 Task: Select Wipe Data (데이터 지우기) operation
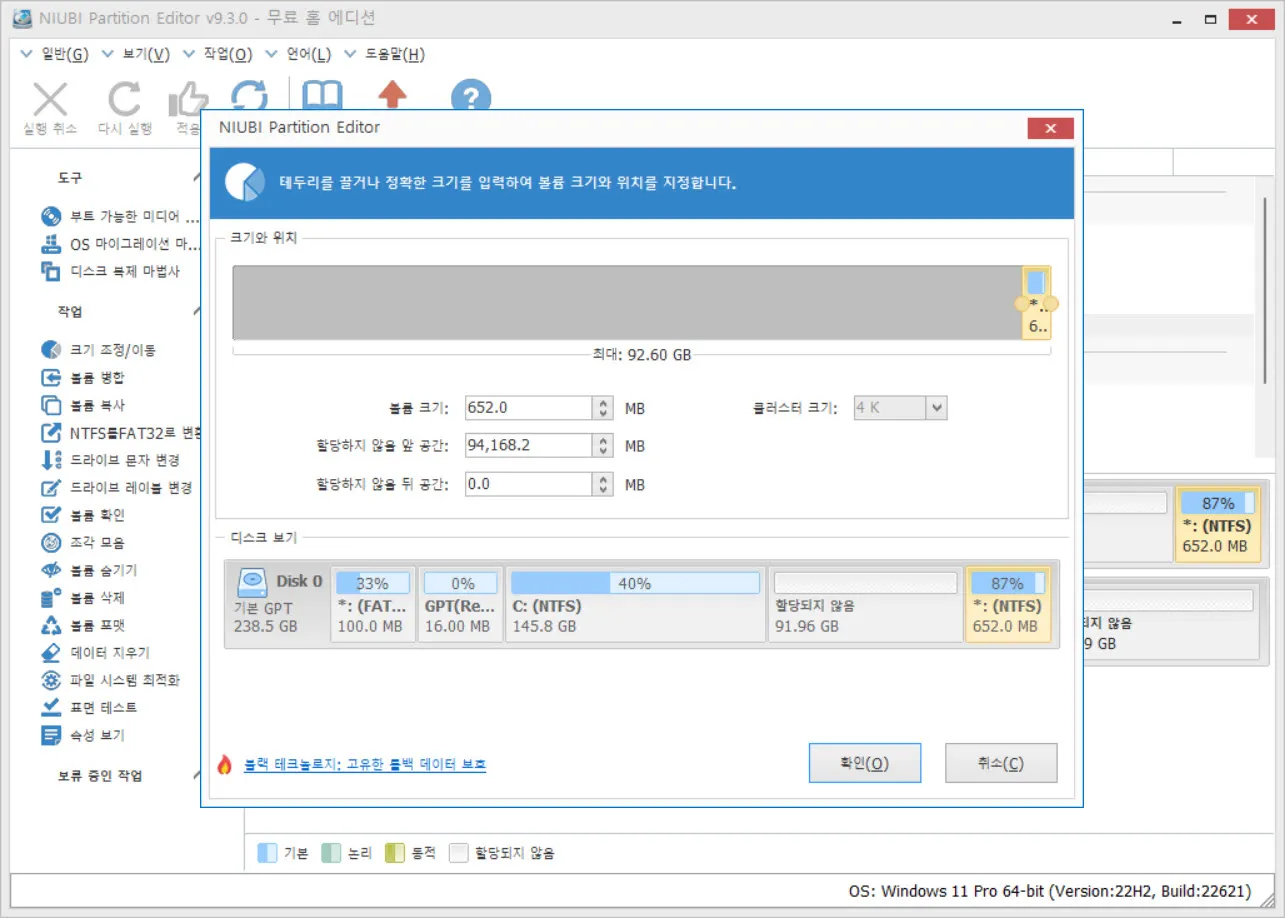pos(95,653)
